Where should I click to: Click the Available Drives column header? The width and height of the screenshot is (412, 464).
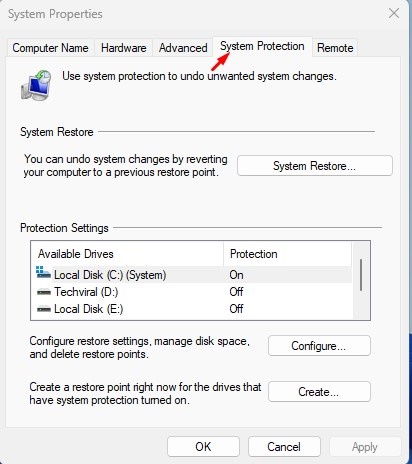(127, 254)
